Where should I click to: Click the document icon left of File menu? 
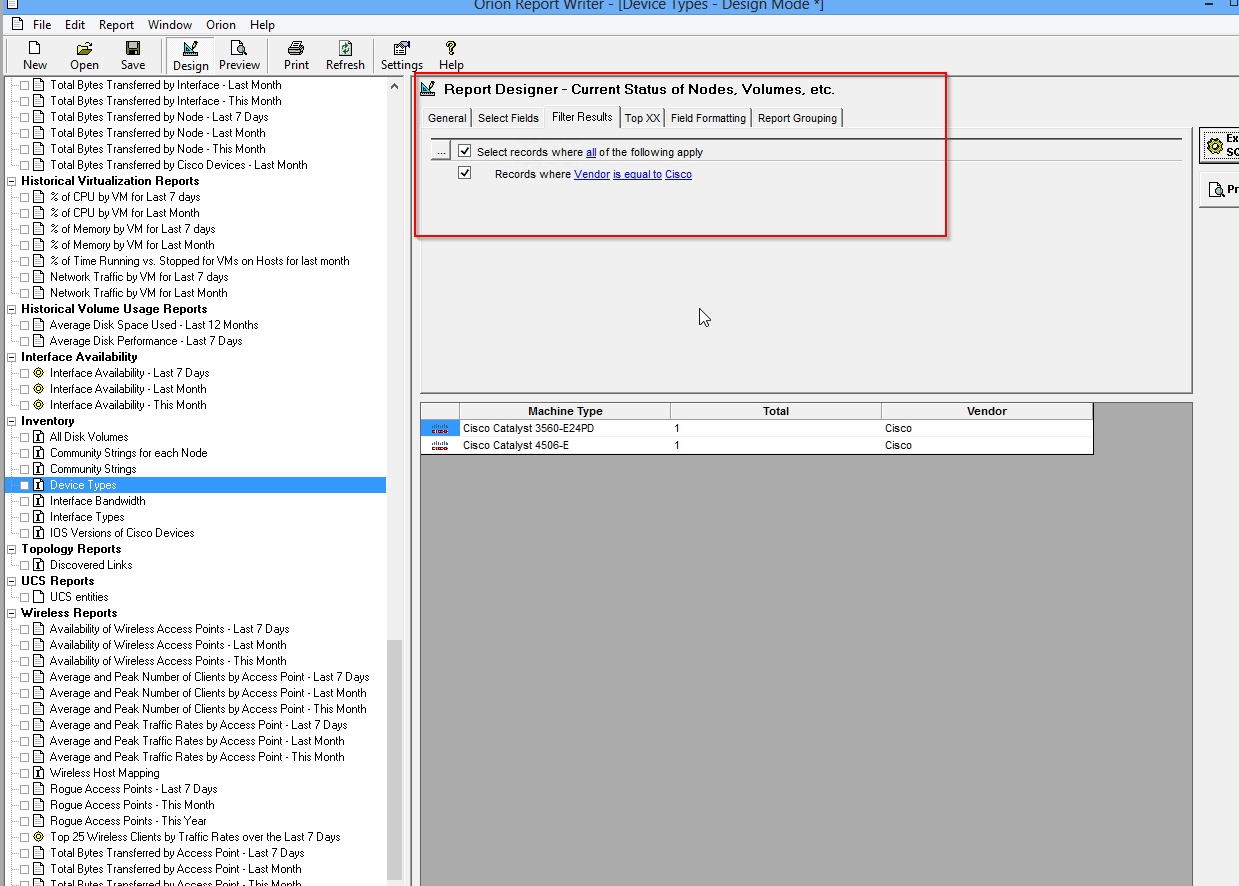click(17, 24)
